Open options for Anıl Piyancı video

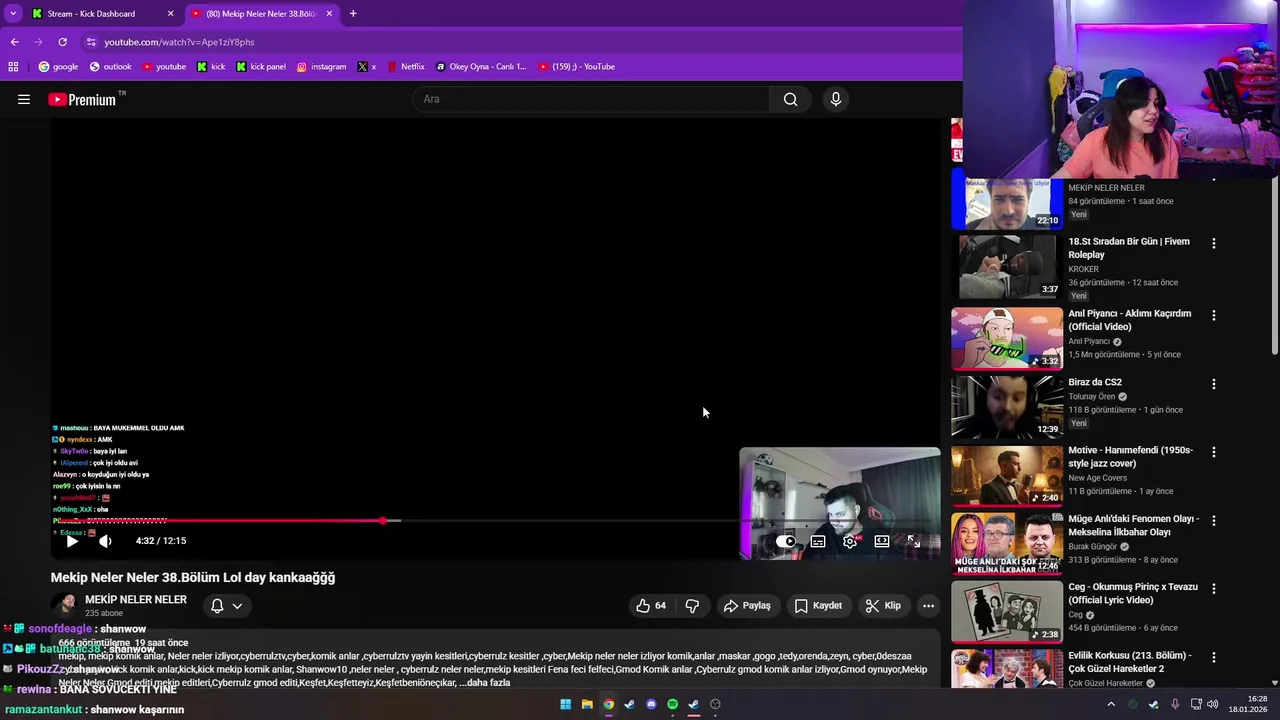coord(1214,315)
